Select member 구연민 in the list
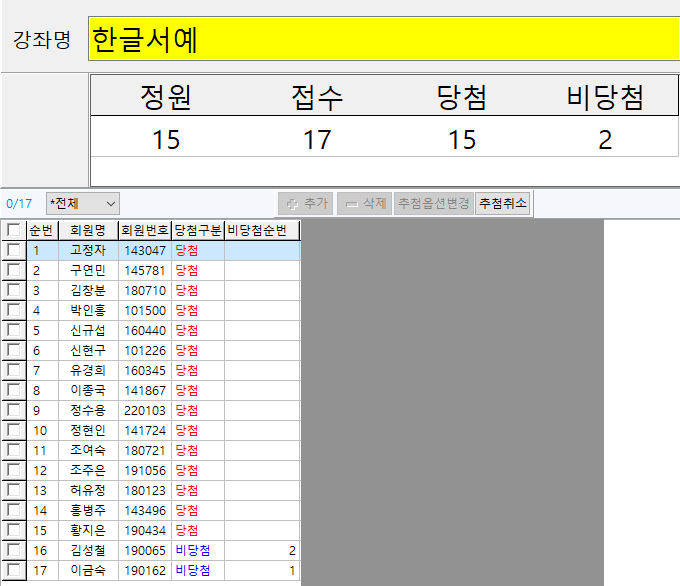 tap(87, 270)
